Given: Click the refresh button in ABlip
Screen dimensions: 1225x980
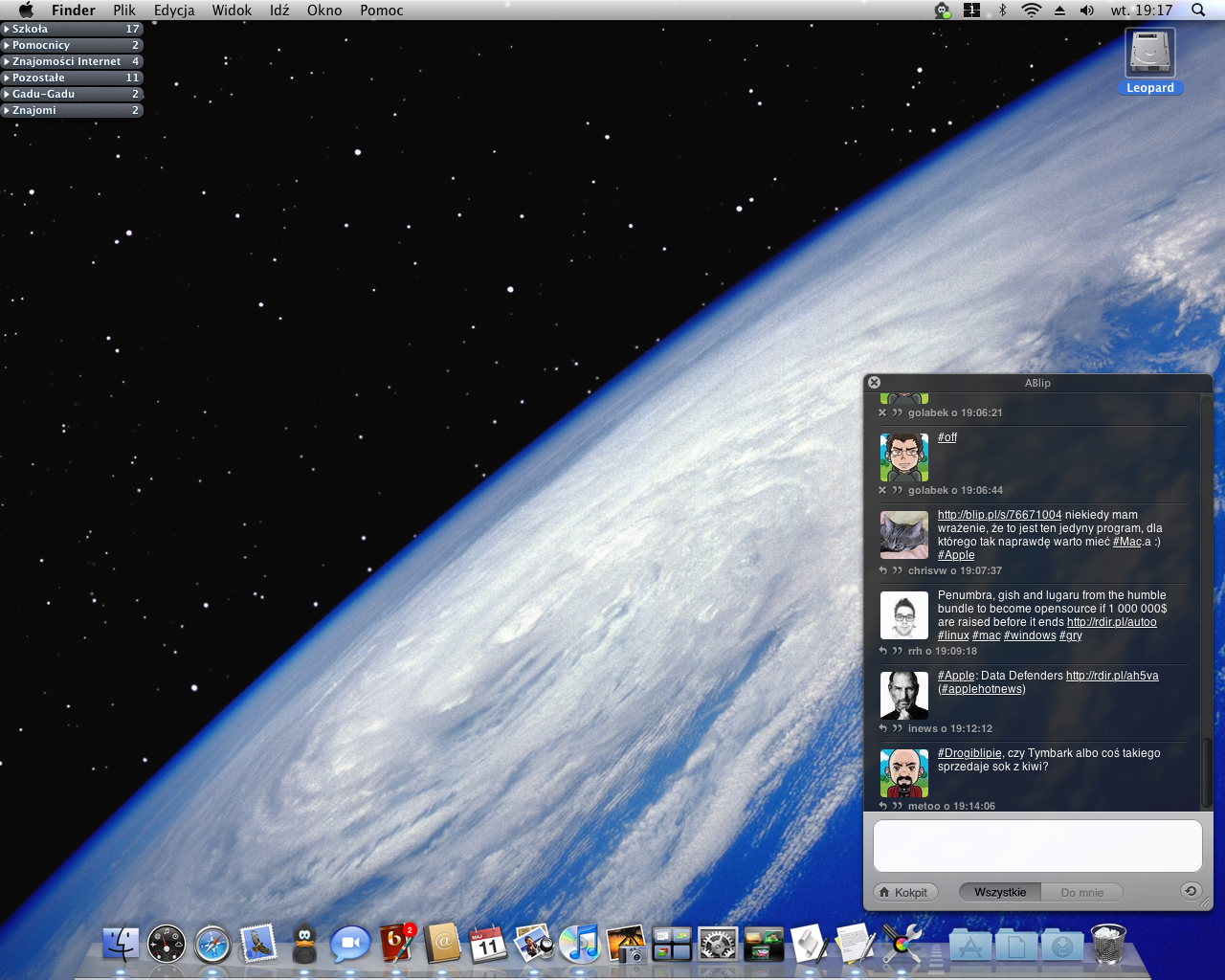Looking at the screenshot, I should pyautogui.click(x=1191, y=891).
